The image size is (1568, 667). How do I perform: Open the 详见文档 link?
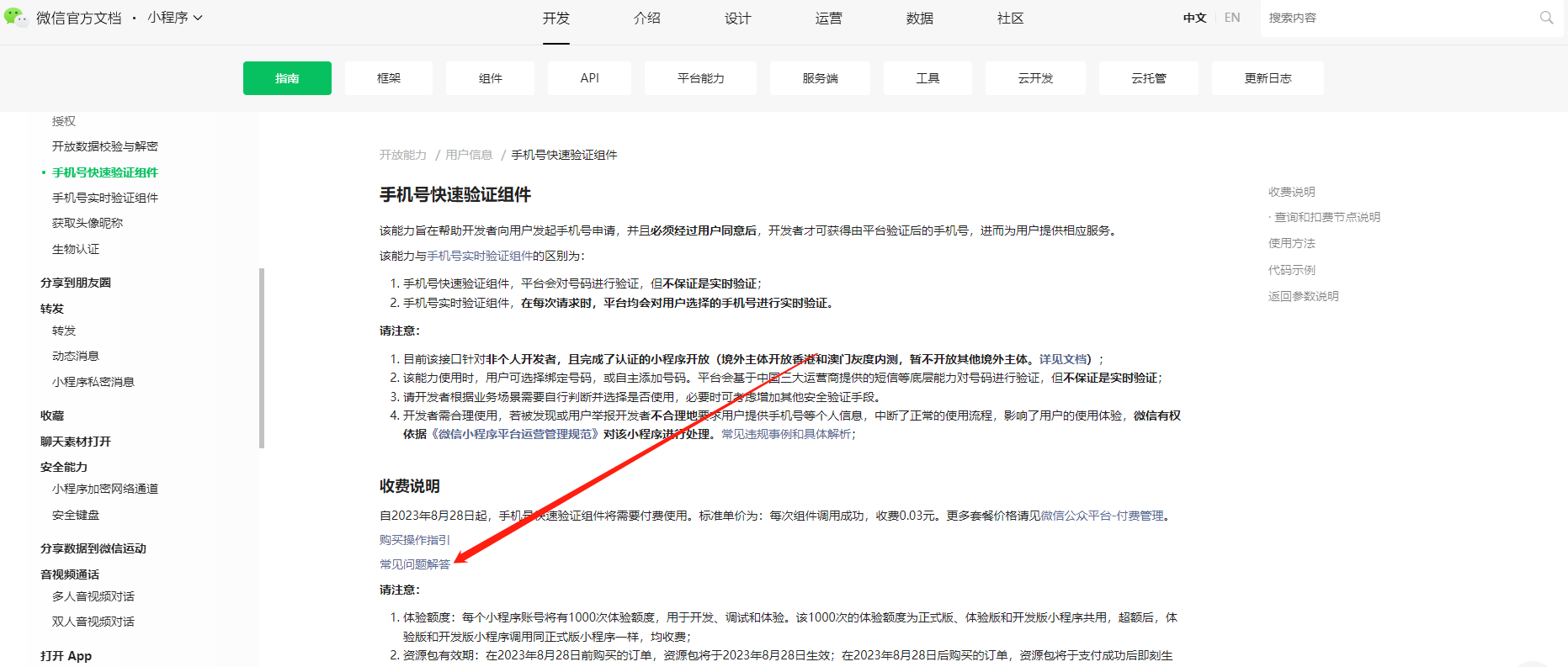pyautogui.click(x=1063, y=359)
